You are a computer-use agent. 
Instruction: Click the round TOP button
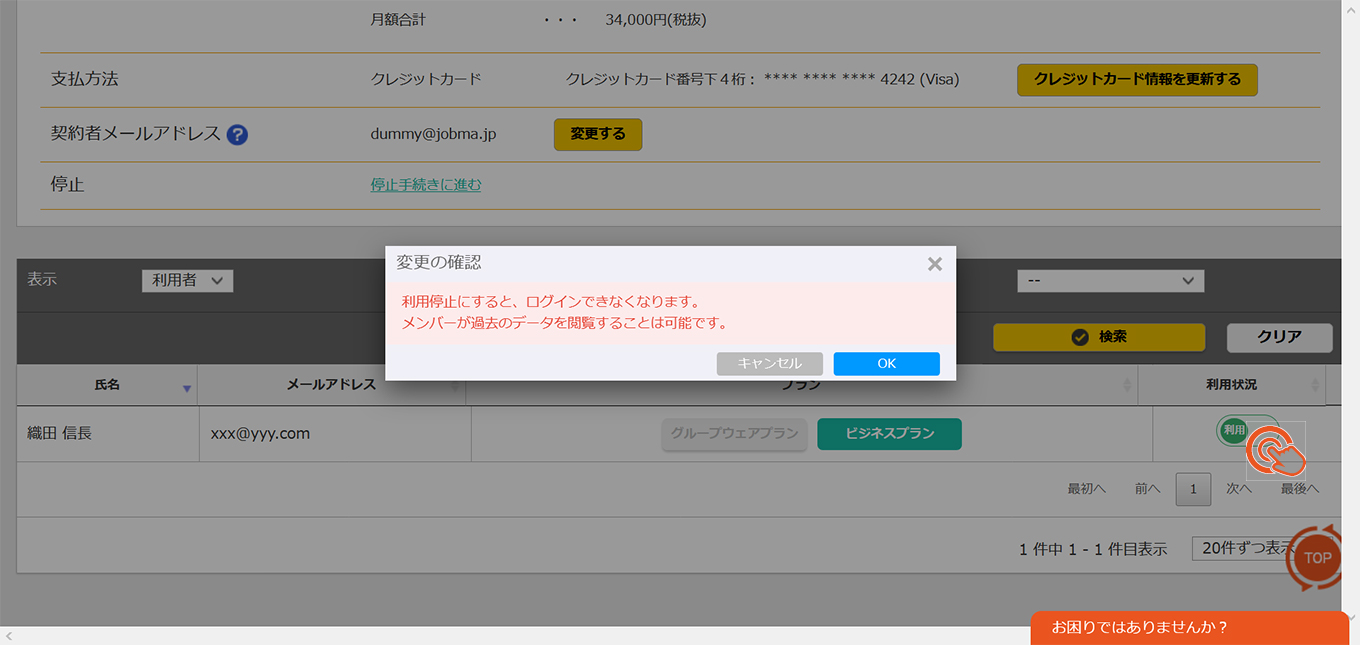[x=1317, y=558]
